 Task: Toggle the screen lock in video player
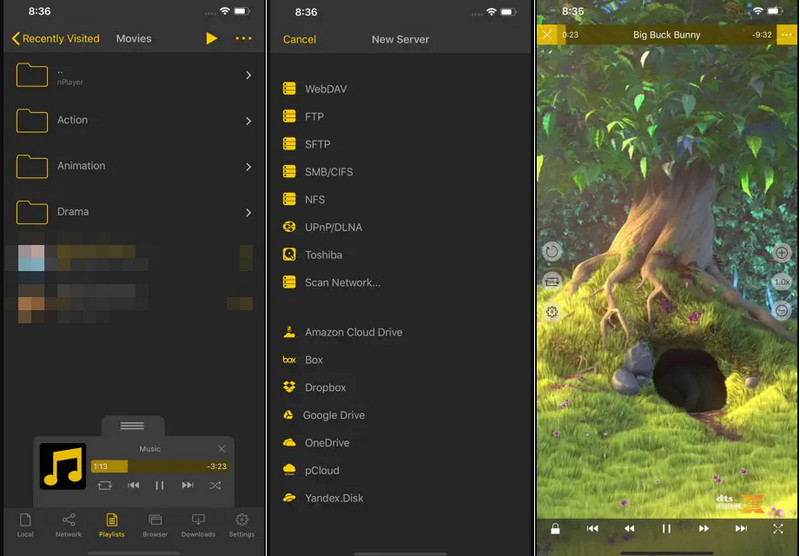point(555,528)
